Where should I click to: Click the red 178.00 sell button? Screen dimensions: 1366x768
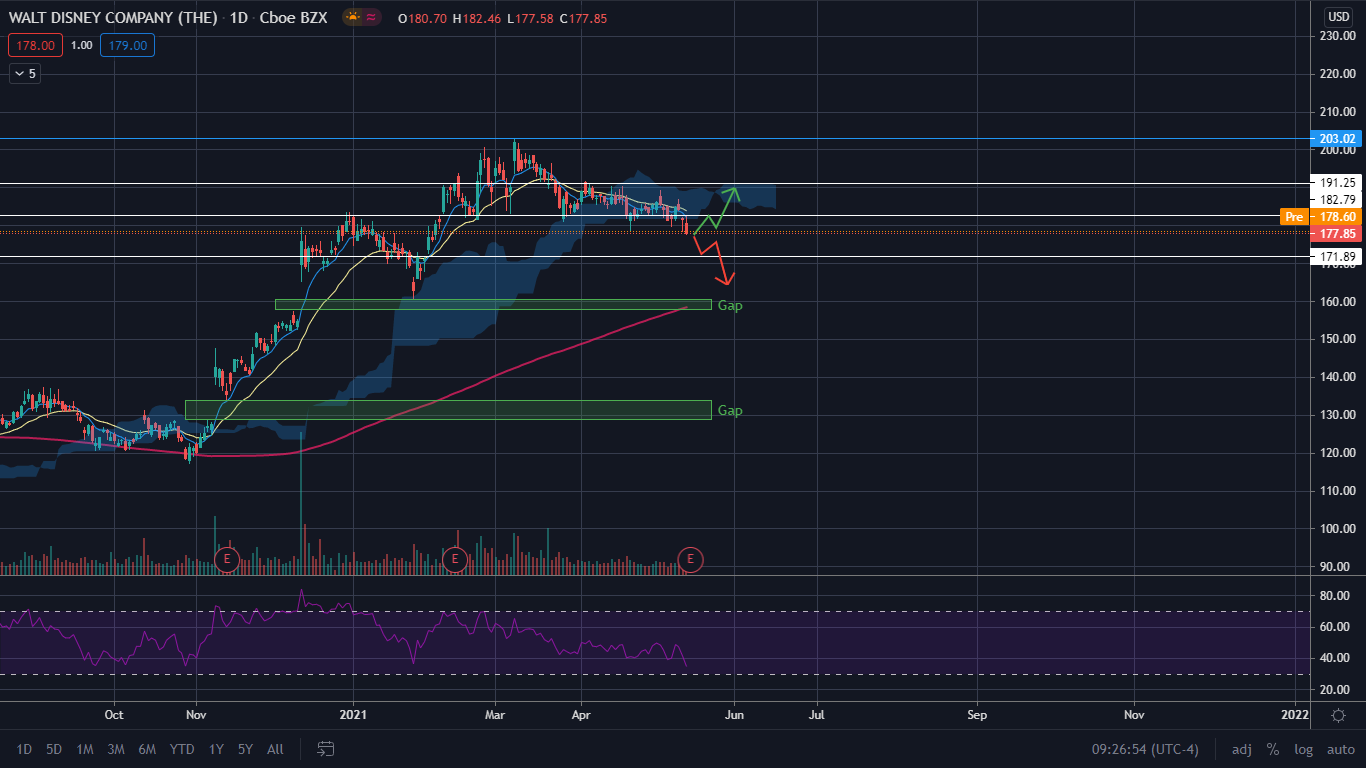coord(36,45)
